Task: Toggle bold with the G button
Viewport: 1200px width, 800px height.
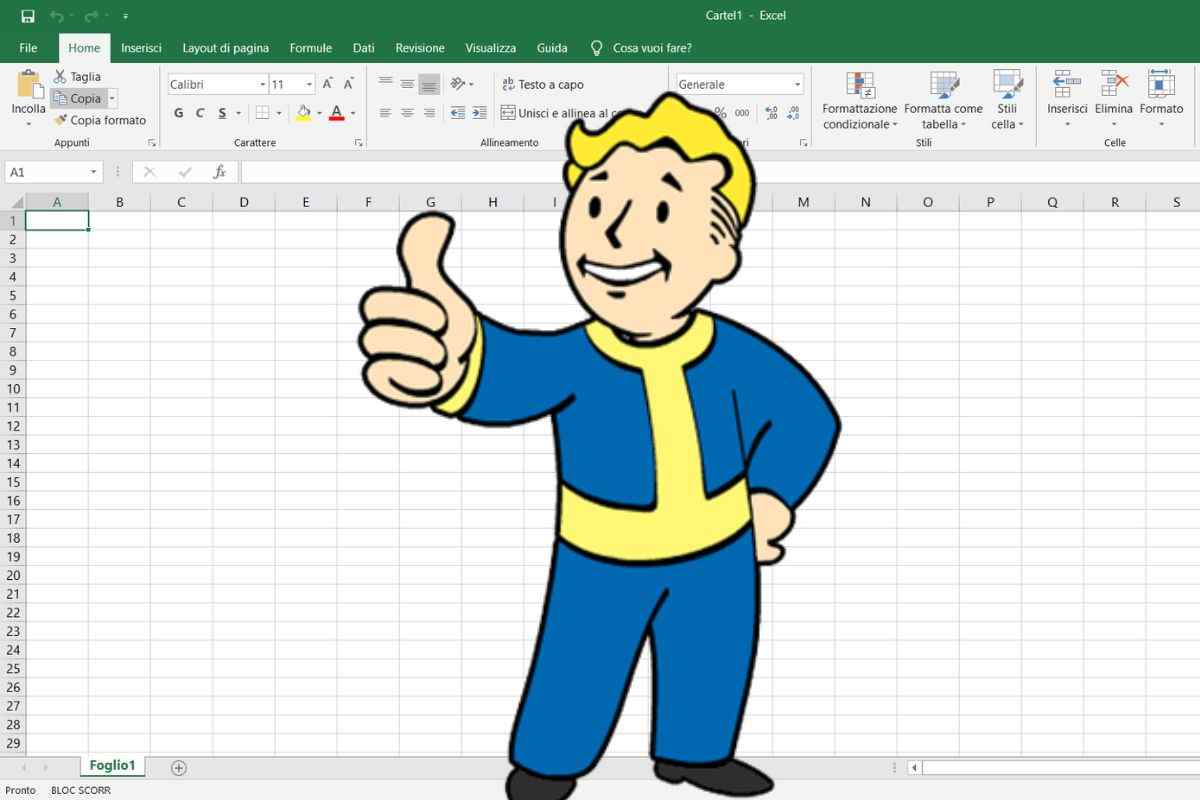Action: point(179,113)
